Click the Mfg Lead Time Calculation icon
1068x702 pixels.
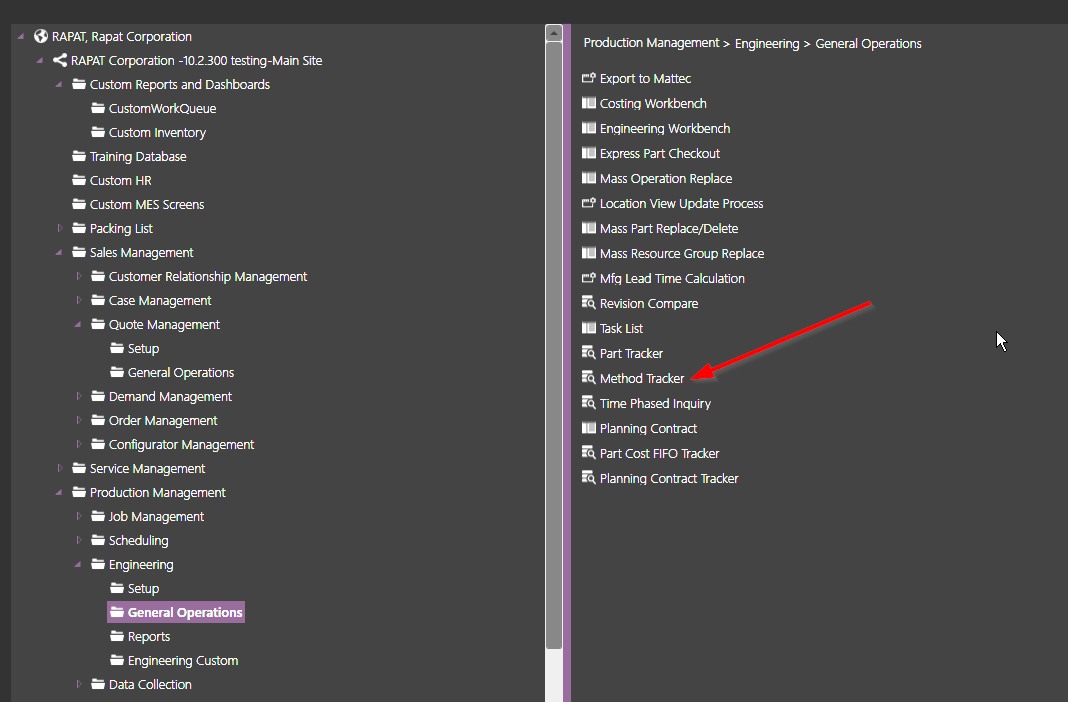(588, 278)
